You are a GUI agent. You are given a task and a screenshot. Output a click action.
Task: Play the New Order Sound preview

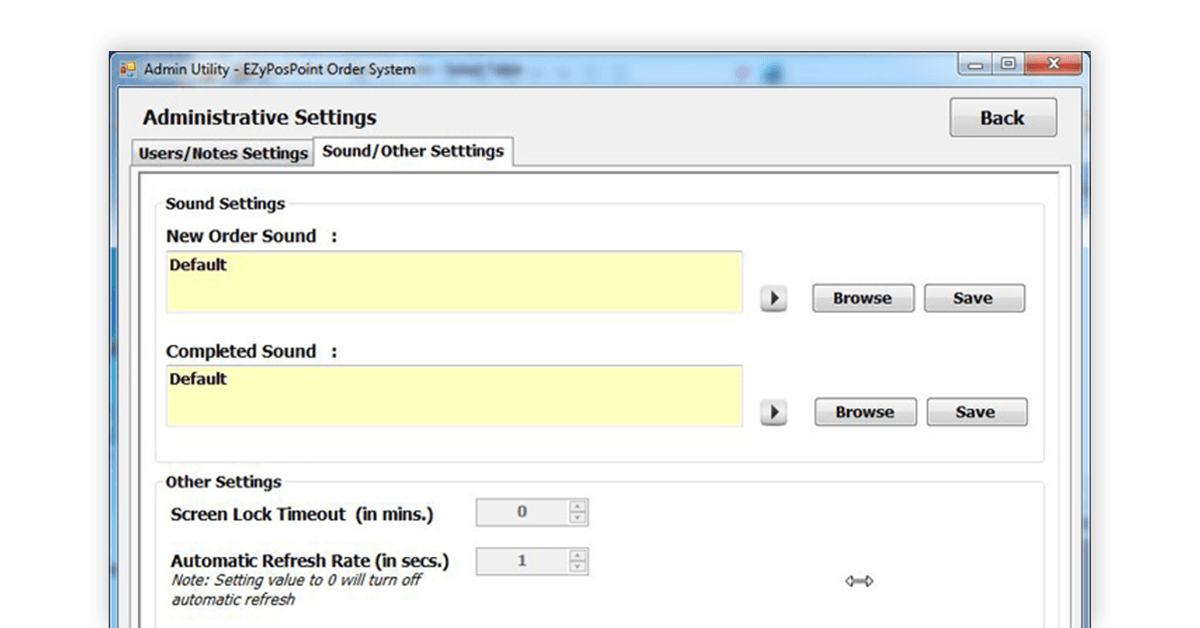click(773, 299)
